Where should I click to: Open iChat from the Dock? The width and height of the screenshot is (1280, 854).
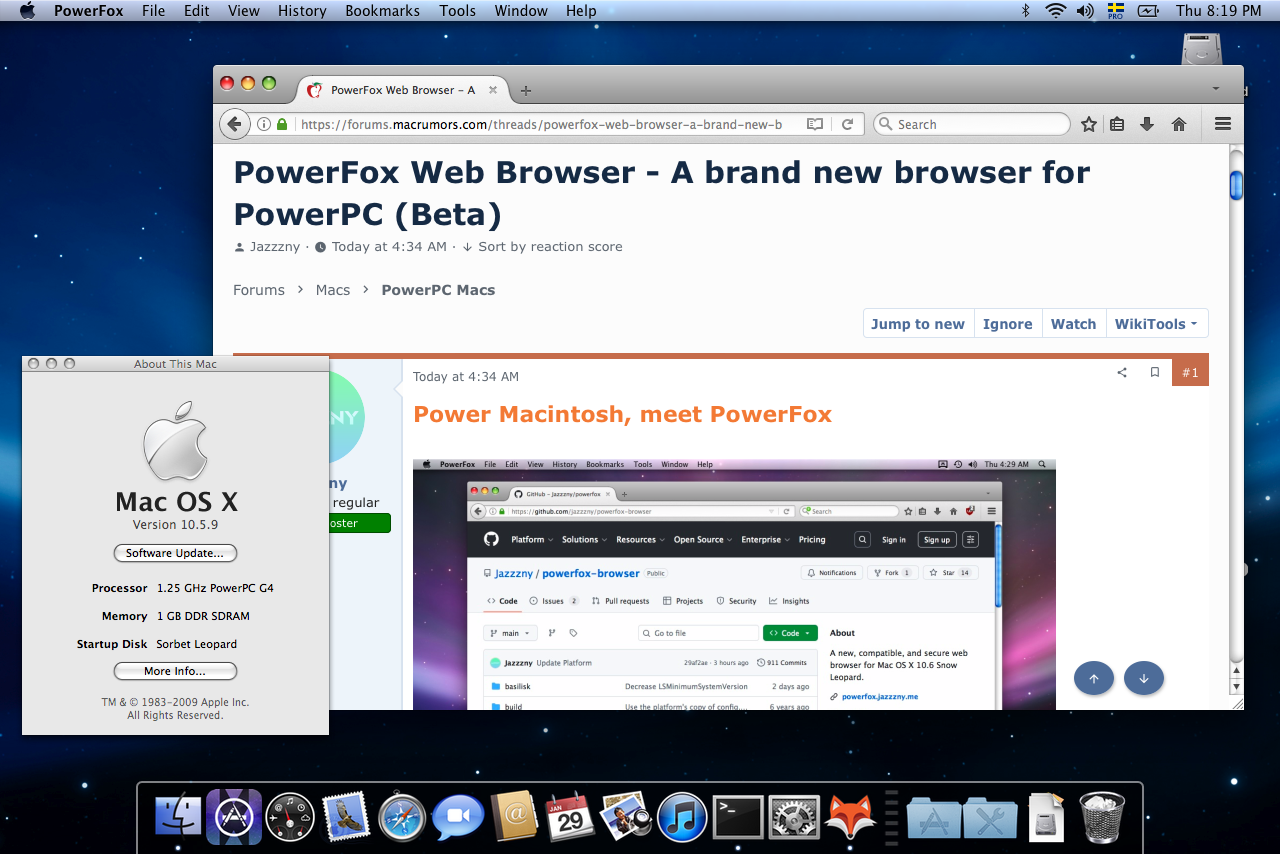click(x=458, y=816)
